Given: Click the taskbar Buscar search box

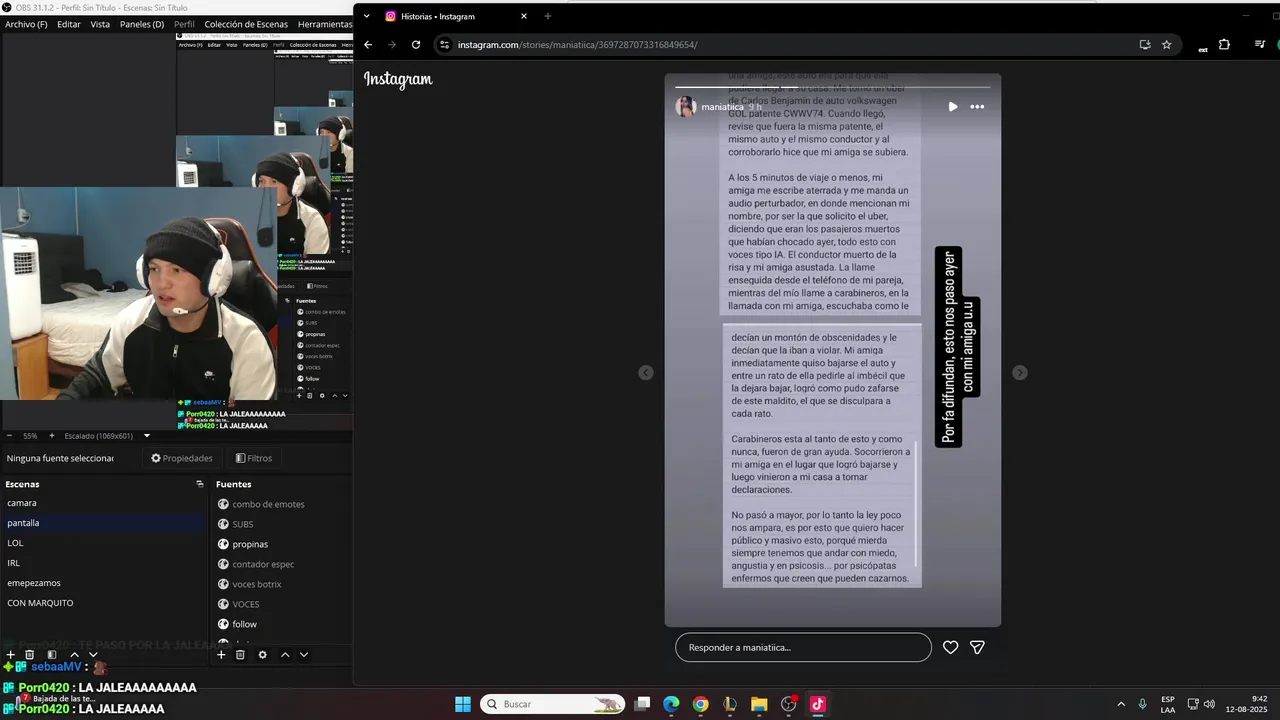Looking at the screenshot, I should click(x=552, y=704).
